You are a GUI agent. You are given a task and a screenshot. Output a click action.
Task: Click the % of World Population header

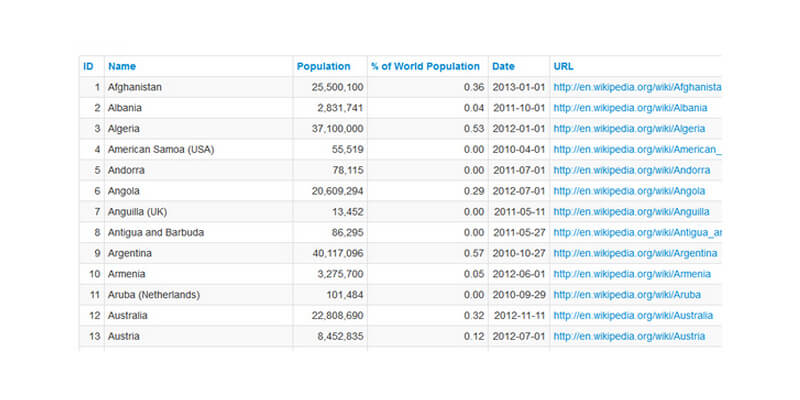tap(425, 66)
